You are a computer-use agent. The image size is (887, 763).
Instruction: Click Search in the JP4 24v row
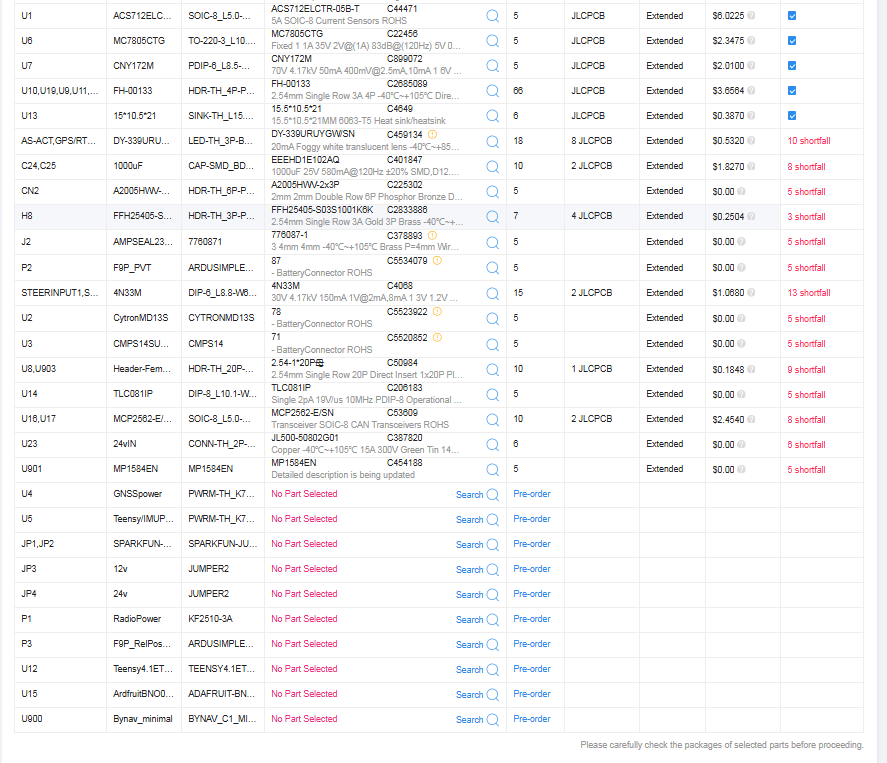(x=477, y=594)
